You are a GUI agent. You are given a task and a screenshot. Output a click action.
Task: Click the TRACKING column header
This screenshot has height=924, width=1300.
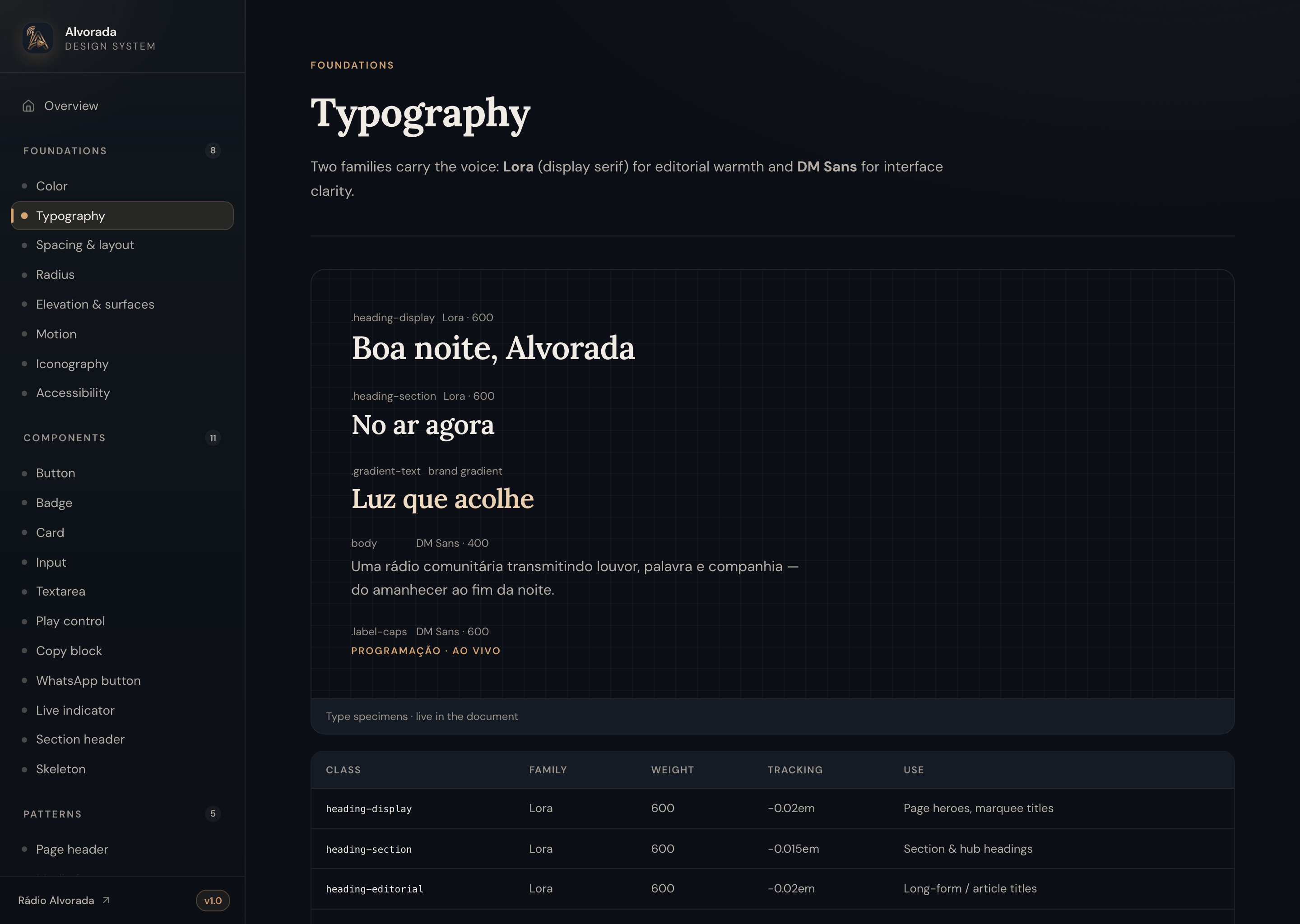pos(794,770)
